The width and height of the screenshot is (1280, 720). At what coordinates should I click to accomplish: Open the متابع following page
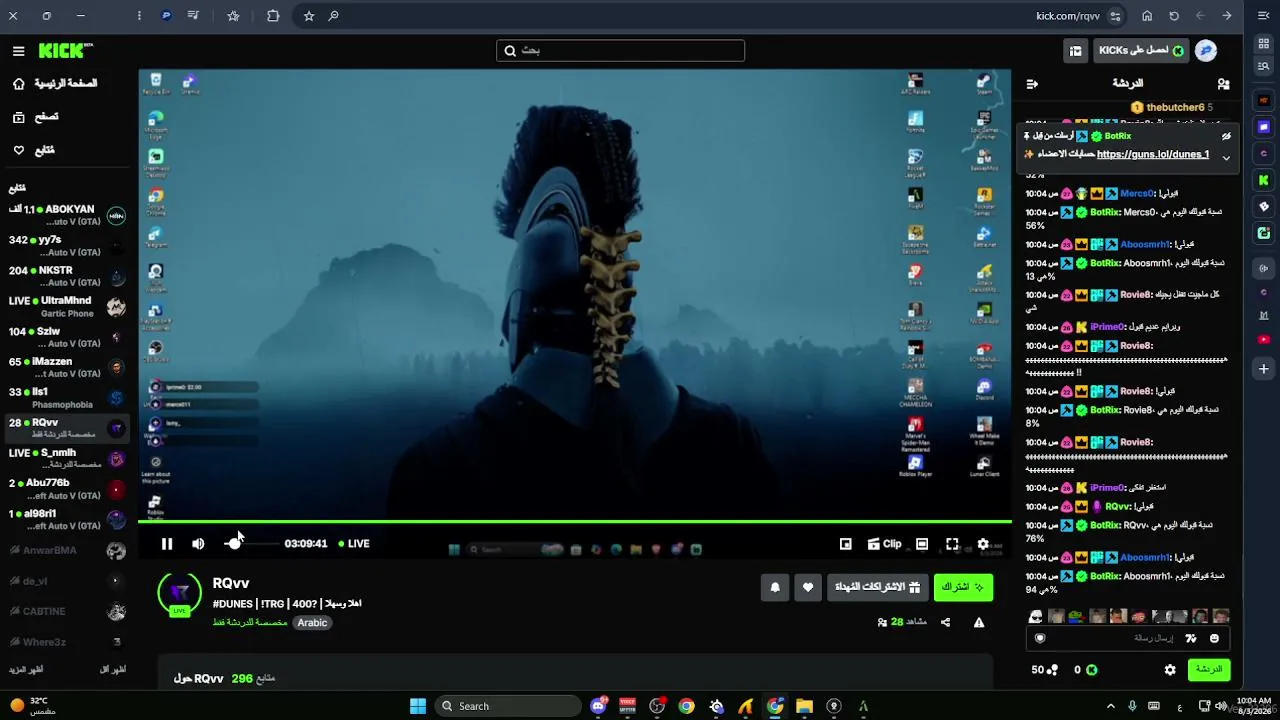coord(33,150)
